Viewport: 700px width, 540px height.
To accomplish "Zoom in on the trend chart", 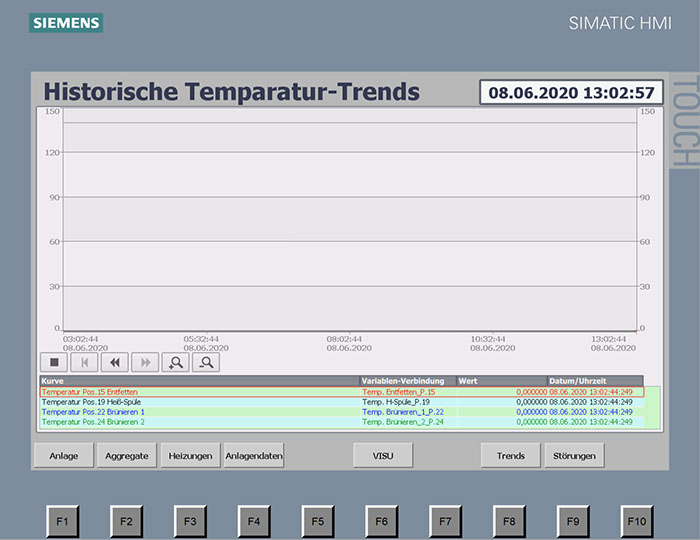I will click(176, 362).
